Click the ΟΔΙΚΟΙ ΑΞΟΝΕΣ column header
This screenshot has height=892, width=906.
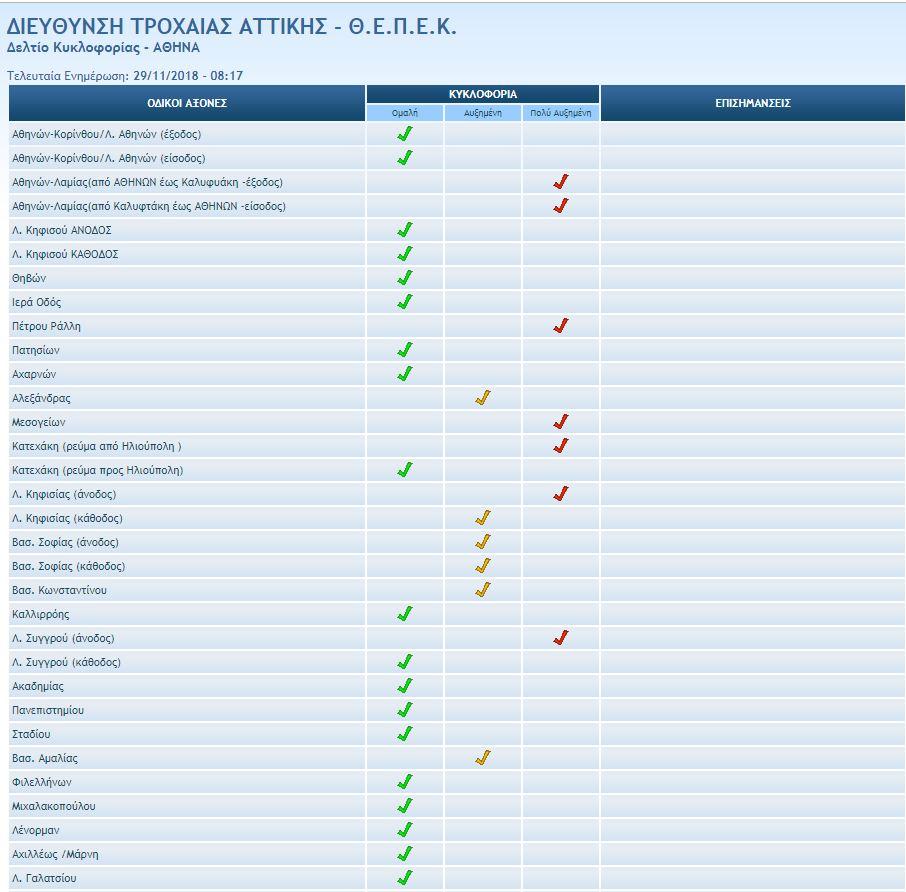[188, 103]
